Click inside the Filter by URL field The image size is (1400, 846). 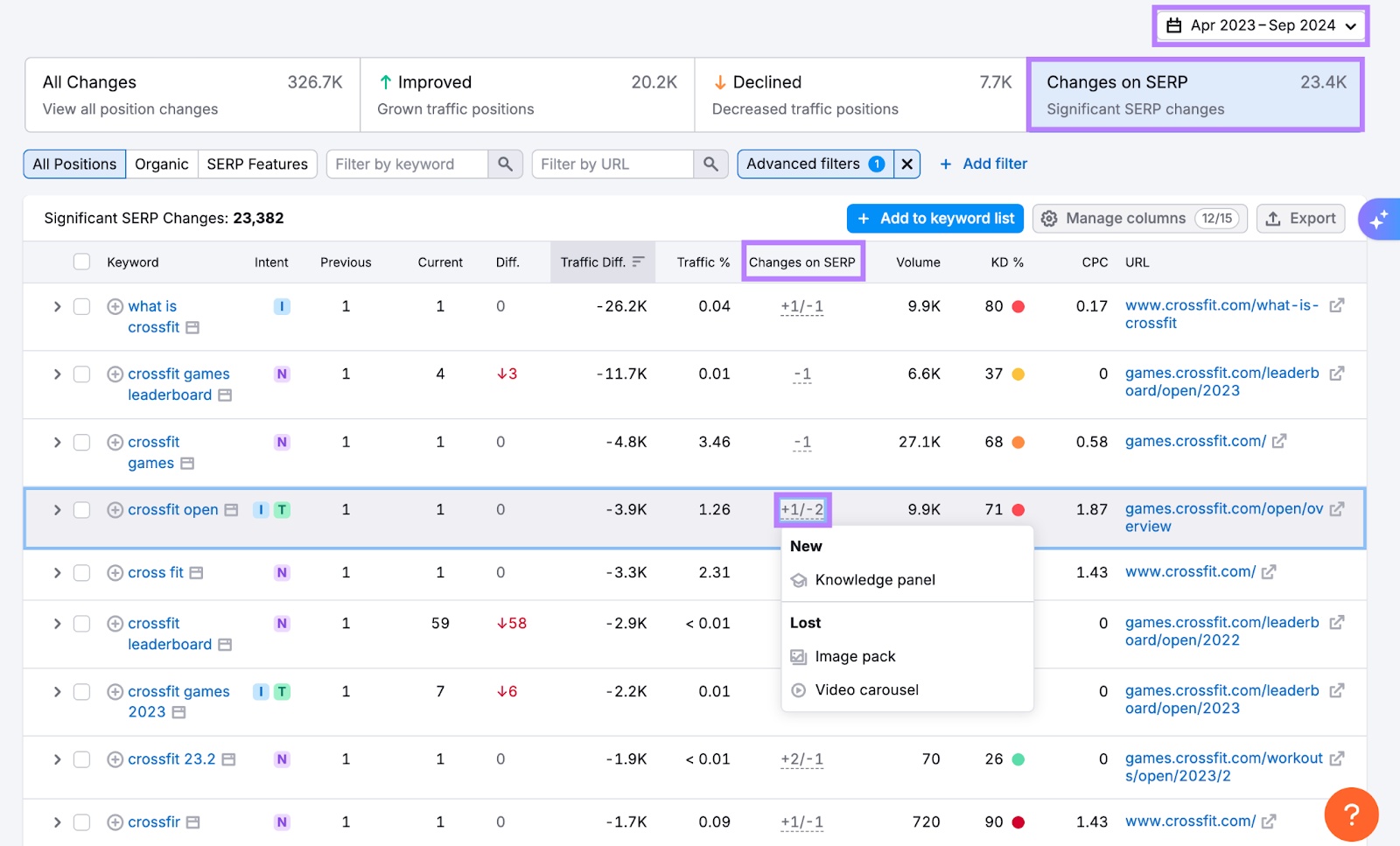click(x=612, y=164)
